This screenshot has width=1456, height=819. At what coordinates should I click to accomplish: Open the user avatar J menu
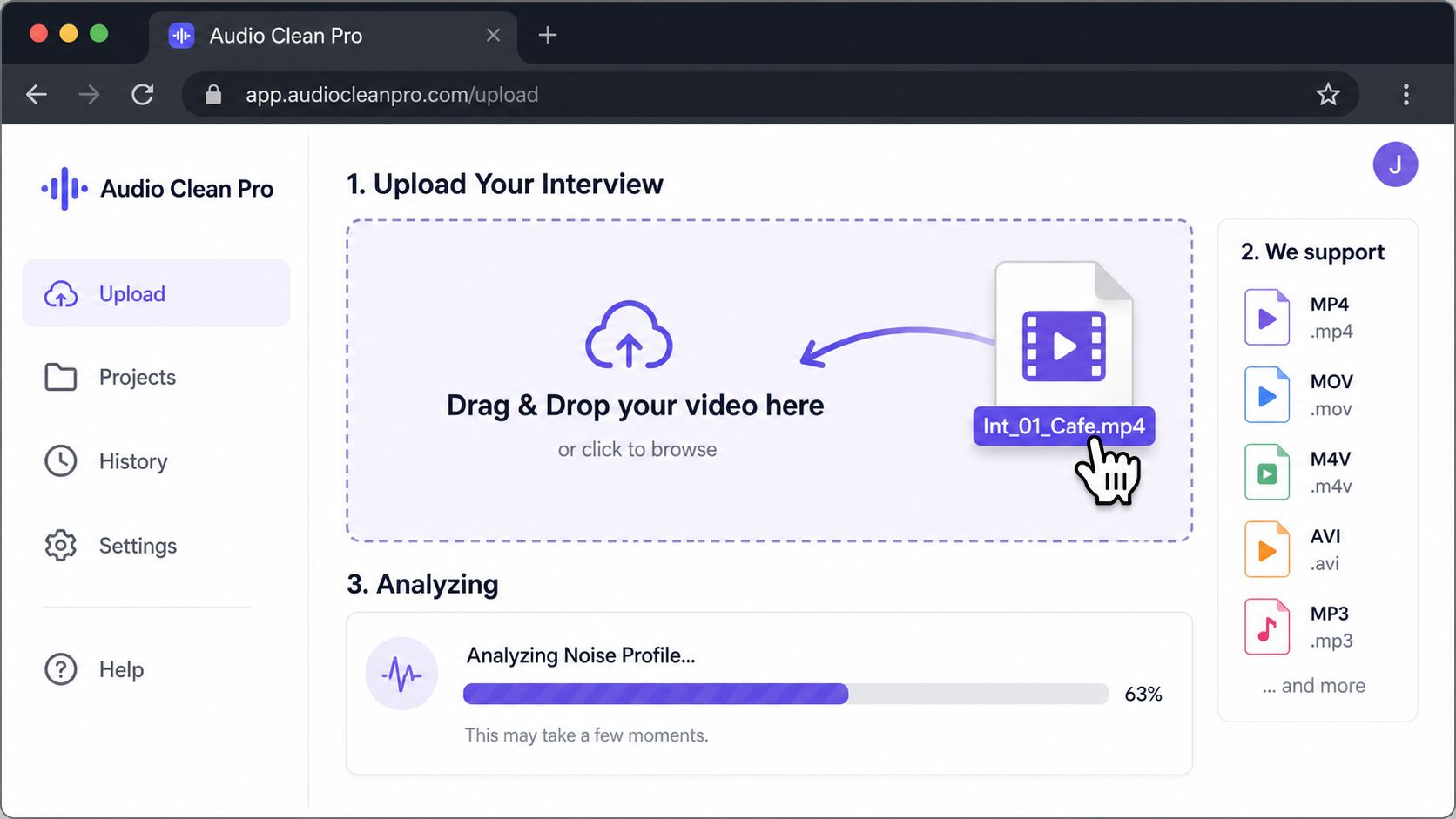click(1395, 164)
